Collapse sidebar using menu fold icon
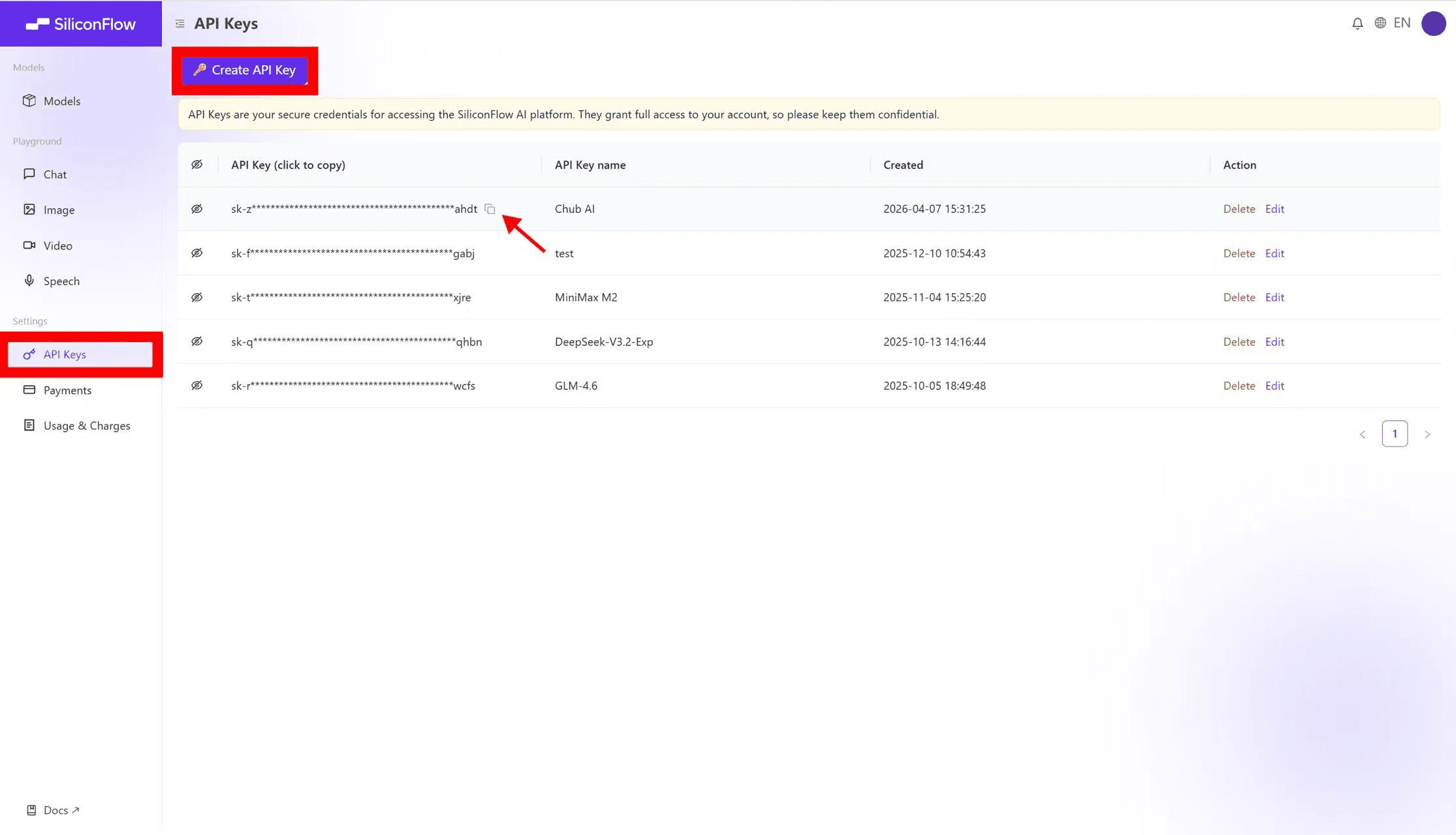This screenshot has width=1456, height=835. coord(180,24)
